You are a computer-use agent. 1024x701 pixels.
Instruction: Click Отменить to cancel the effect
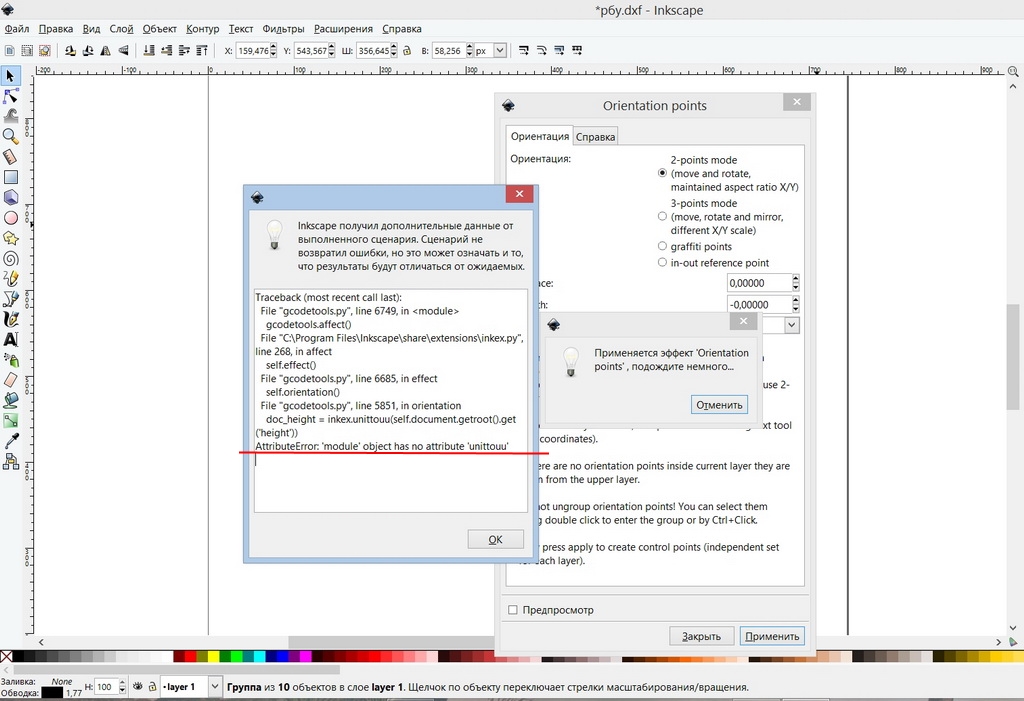click(719, 404)
